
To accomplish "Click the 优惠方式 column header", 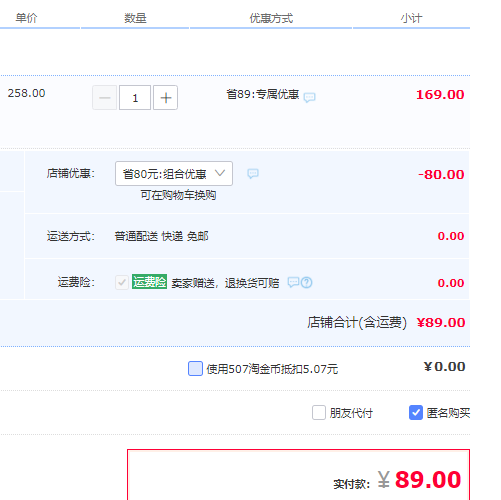I will coord(271,18).
